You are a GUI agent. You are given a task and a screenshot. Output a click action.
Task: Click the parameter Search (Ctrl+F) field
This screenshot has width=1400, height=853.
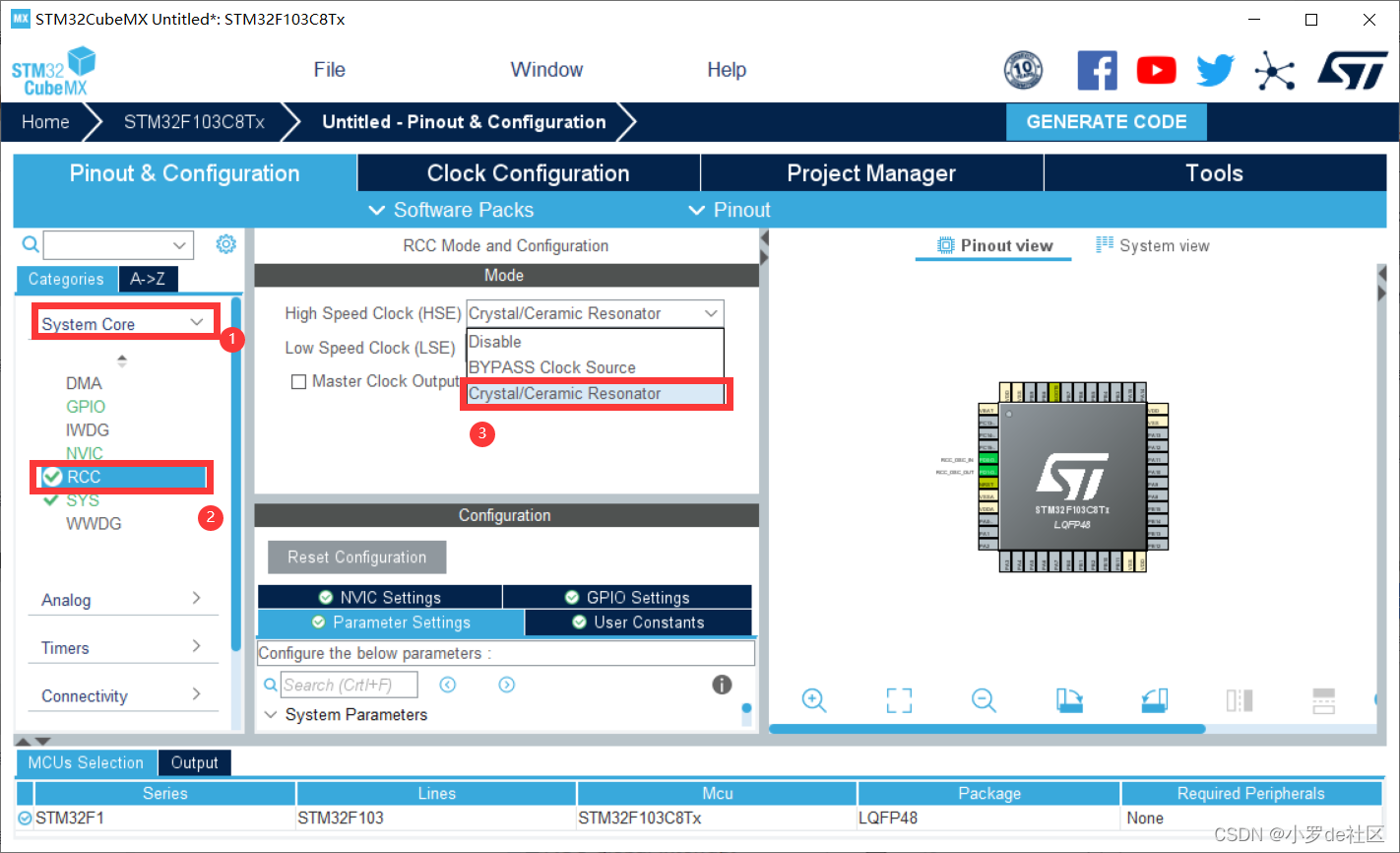[x=350, y=685]
